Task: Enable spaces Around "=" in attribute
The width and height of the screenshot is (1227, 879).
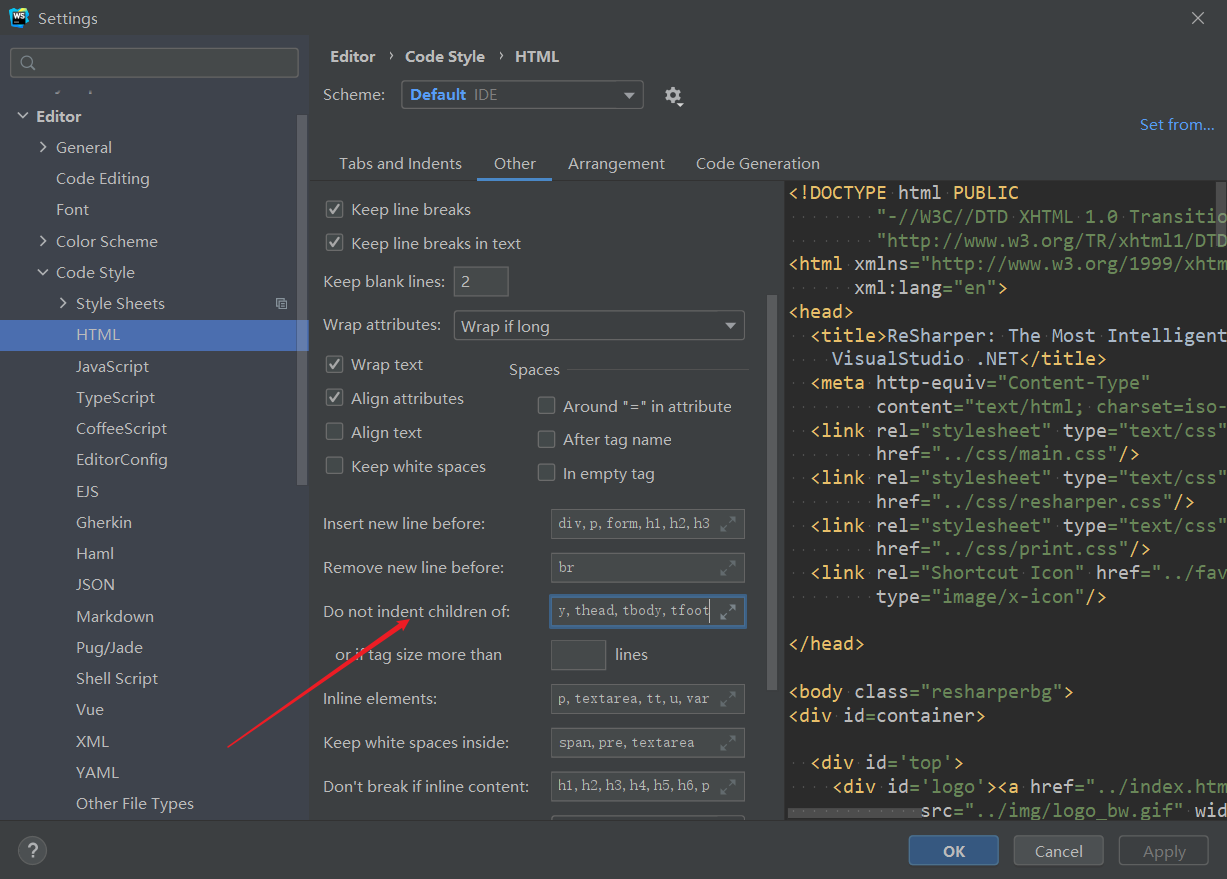Action: pos(547,406)
